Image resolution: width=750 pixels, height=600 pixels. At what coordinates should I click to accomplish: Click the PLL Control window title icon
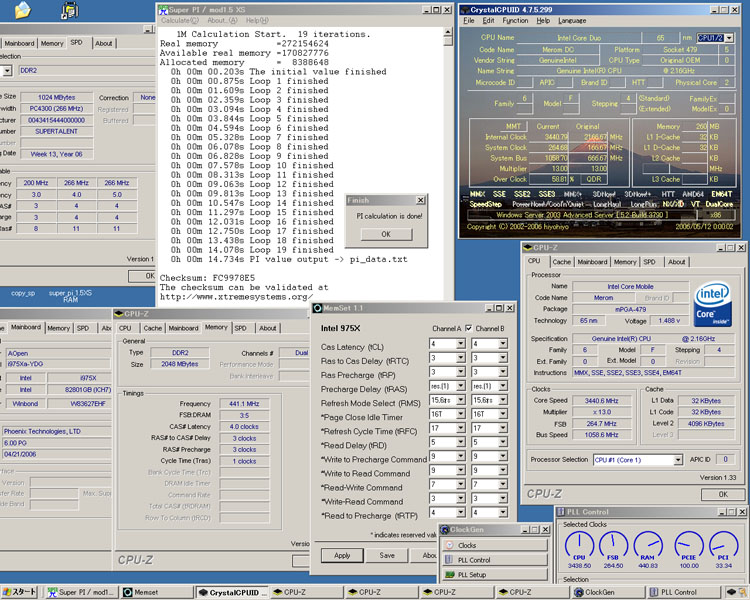(x=561, y=512)
